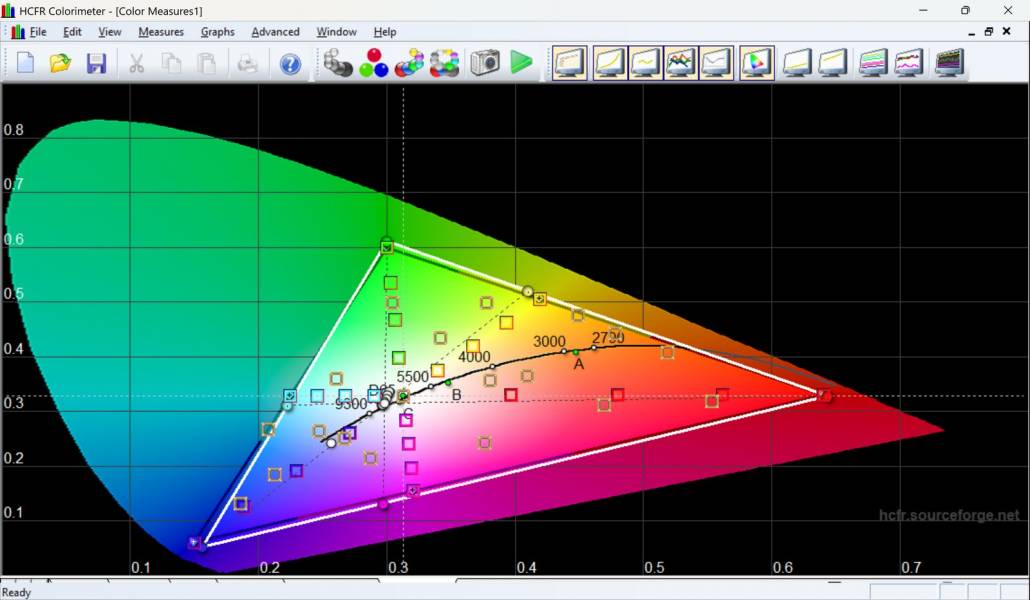Open the Measures menu
1030x600 pixels.
[161, 32]
